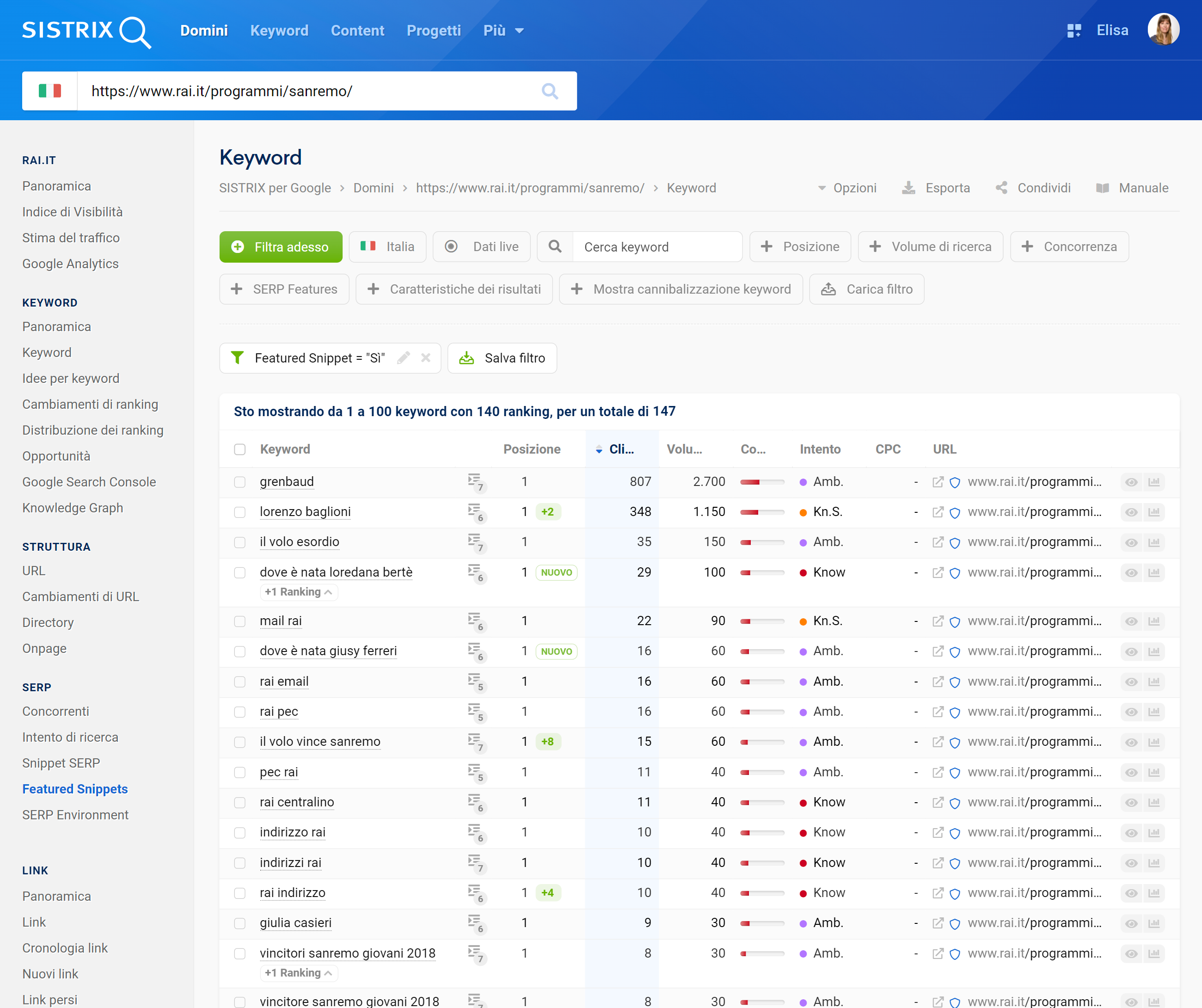Click the SISTRIX logo
Viewport: 1202px width, 1008px height.
tap(86, 31)
